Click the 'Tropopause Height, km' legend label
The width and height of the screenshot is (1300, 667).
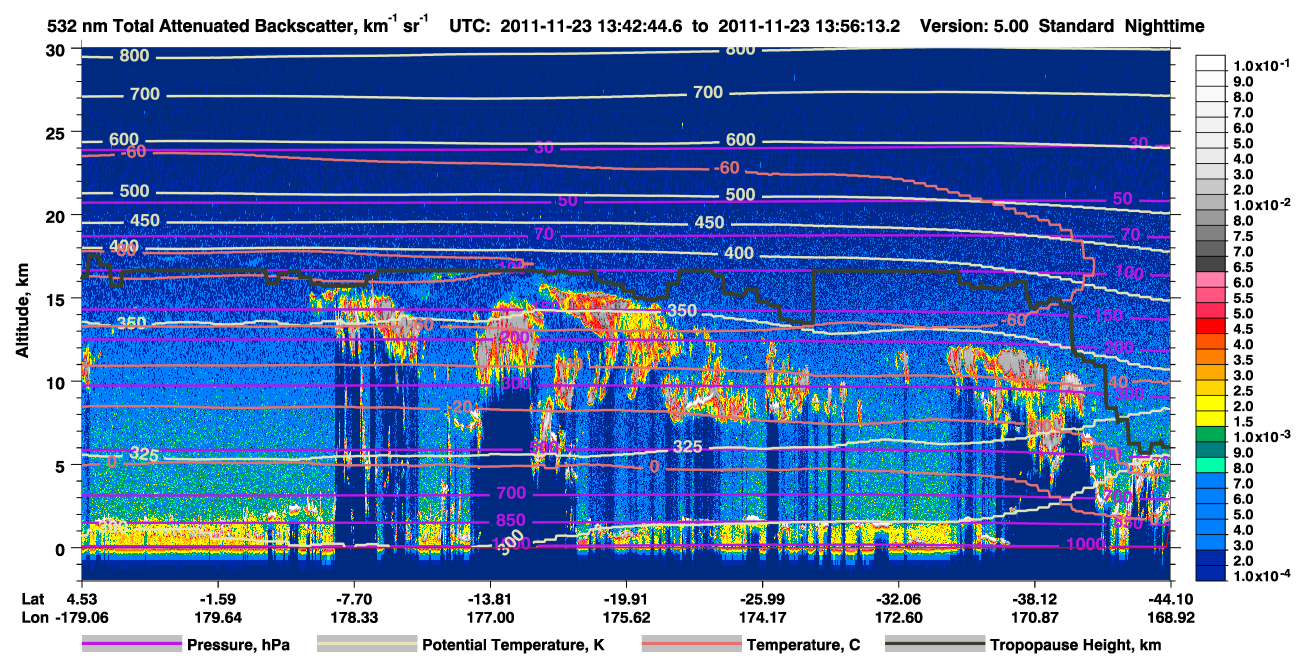[1076, 645]
